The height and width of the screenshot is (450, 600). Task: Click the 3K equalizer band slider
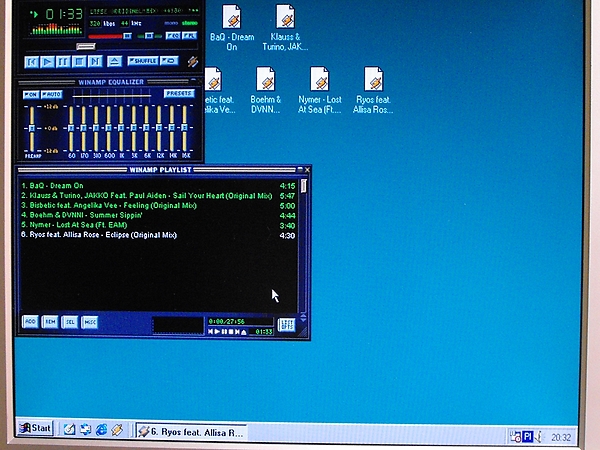click(x=134, y=128)
